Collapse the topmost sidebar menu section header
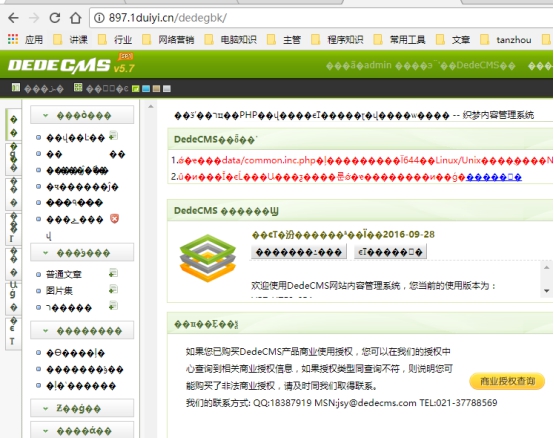Screen dimensions: 554x438 [x=82, y=115]
